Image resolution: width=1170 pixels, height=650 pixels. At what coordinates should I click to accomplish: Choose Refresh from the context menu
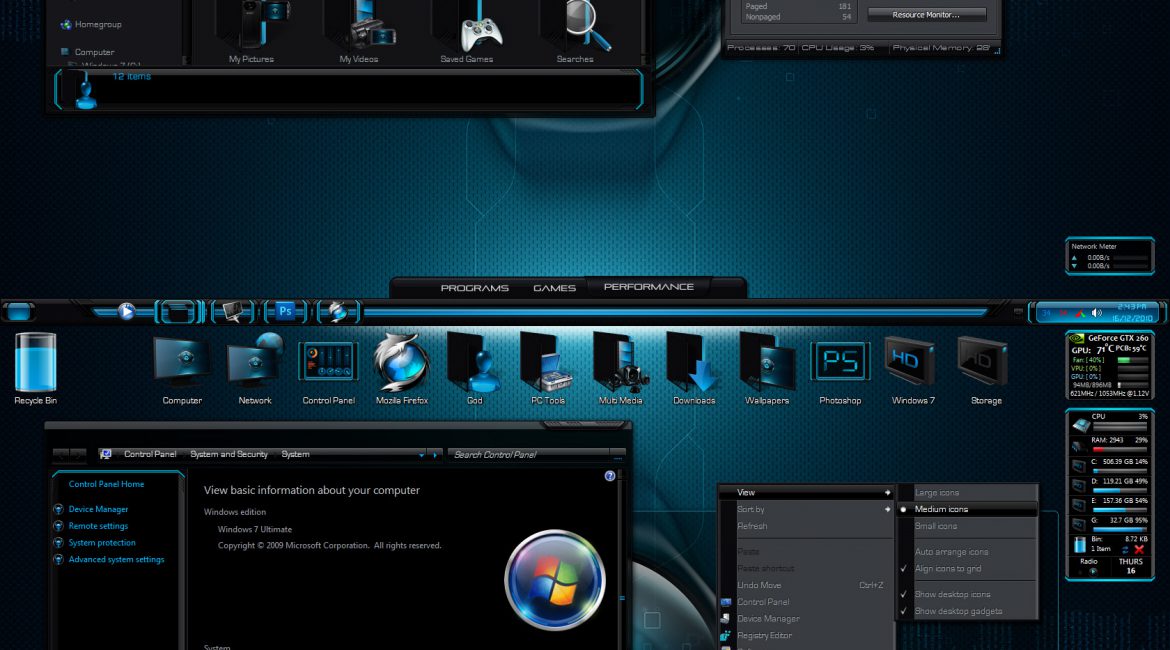click(807, 526)
